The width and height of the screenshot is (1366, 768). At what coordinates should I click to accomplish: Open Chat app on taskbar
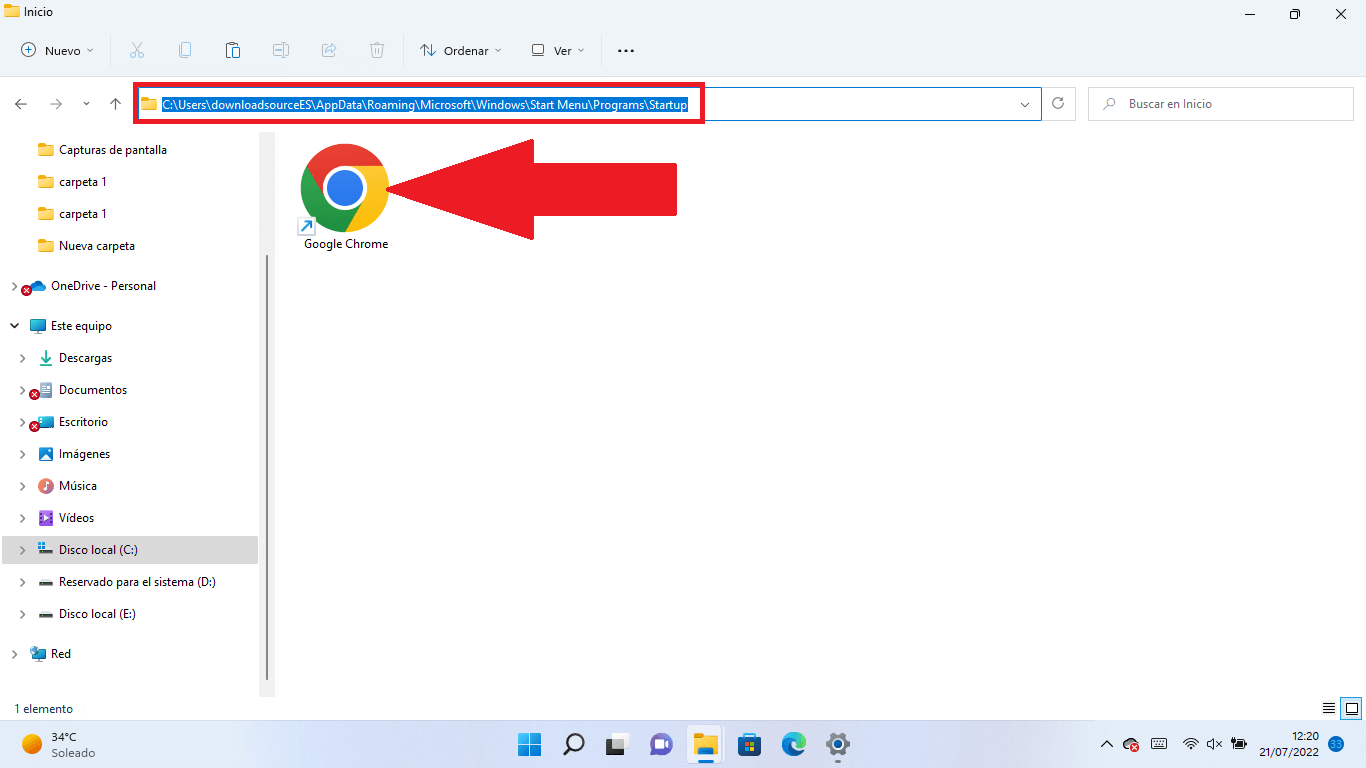tap(661, 744)
